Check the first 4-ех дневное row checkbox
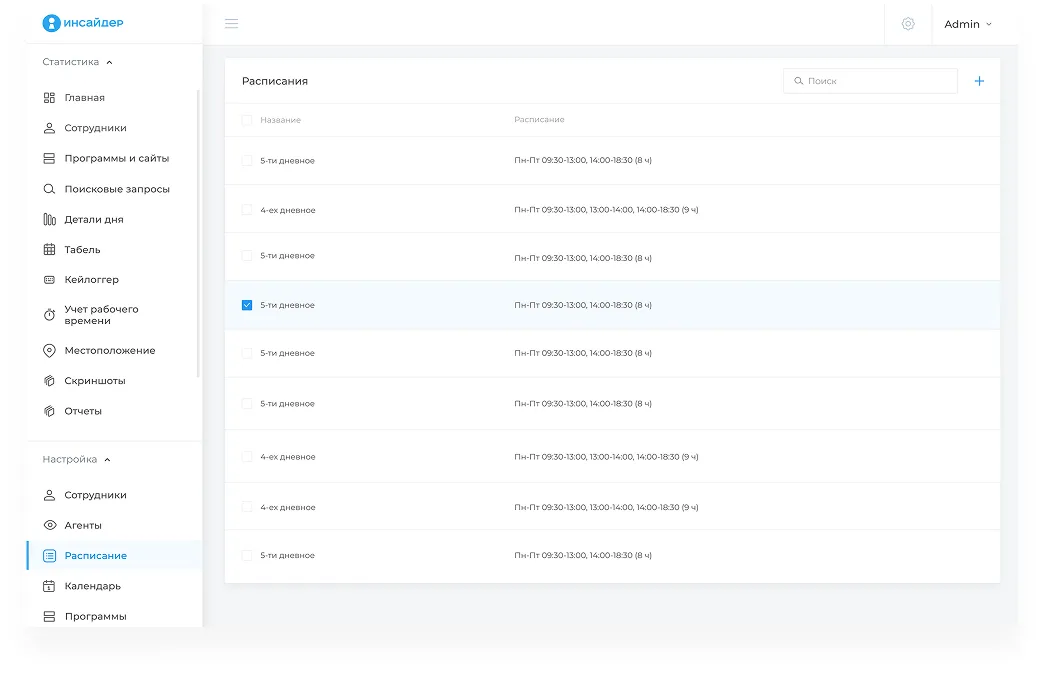 247,210
